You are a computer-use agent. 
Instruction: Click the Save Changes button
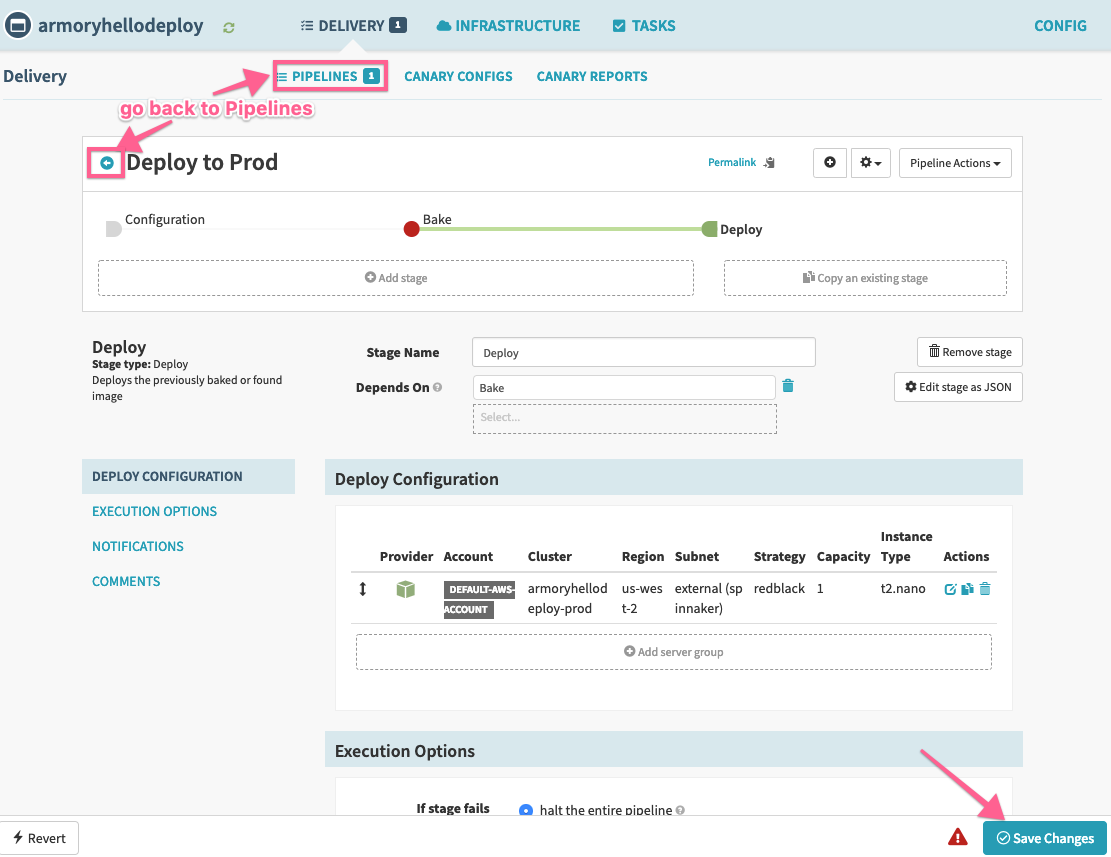click(1045, 838)
